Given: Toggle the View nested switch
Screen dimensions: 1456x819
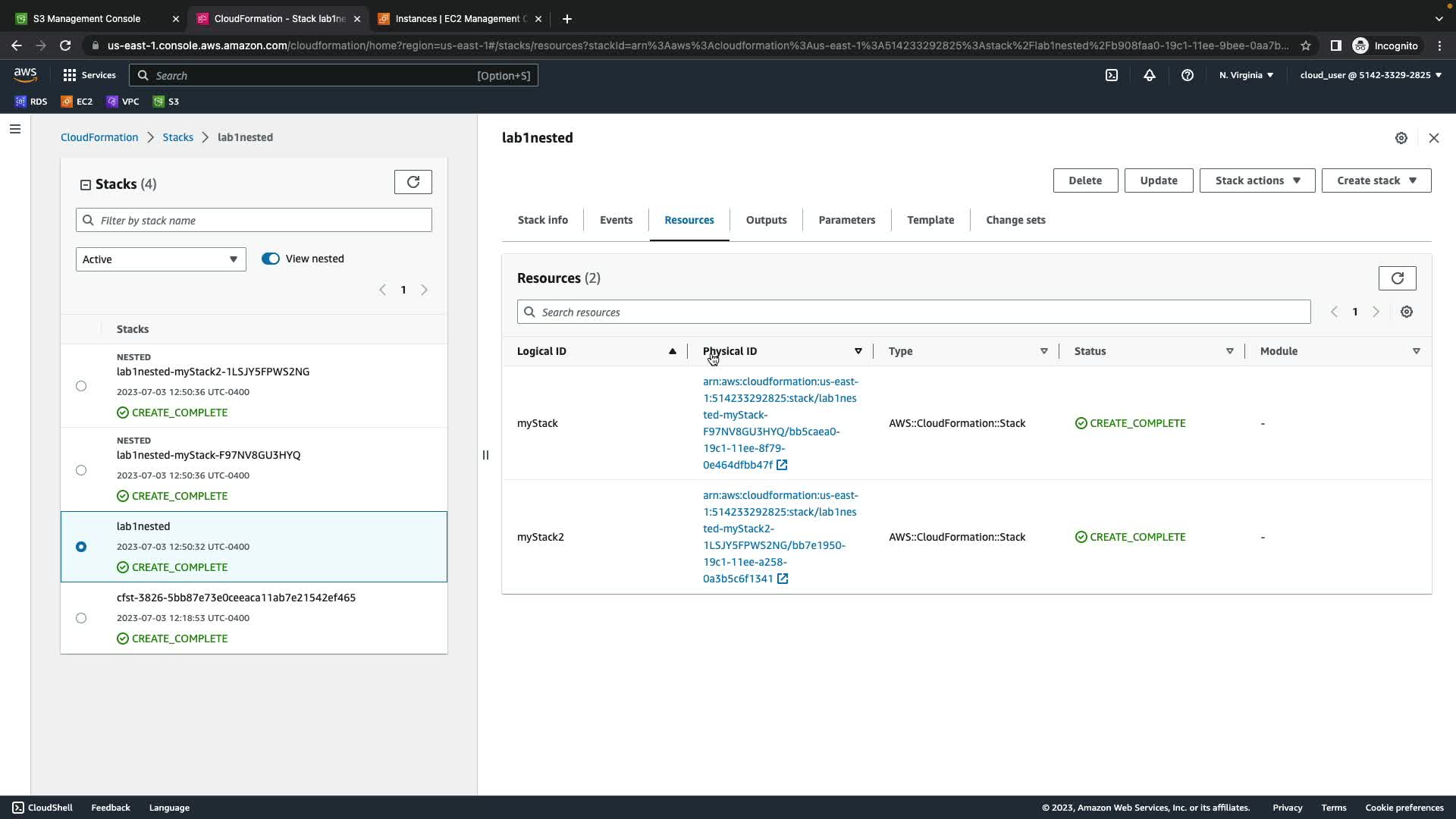Looking at the screenshot, I should pos(270,259).
